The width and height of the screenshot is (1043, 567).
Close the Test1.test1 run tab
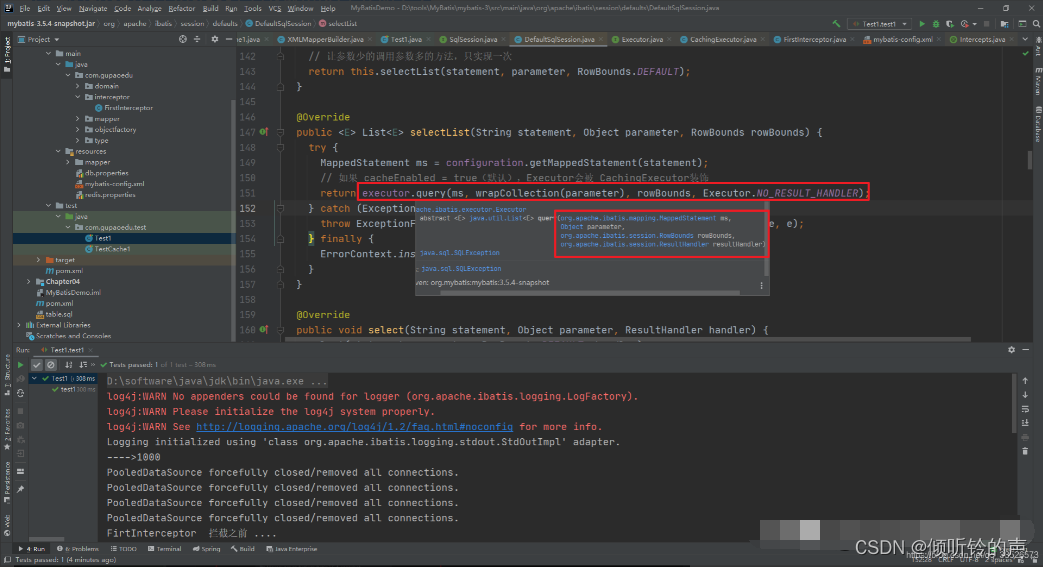point(90,350)
